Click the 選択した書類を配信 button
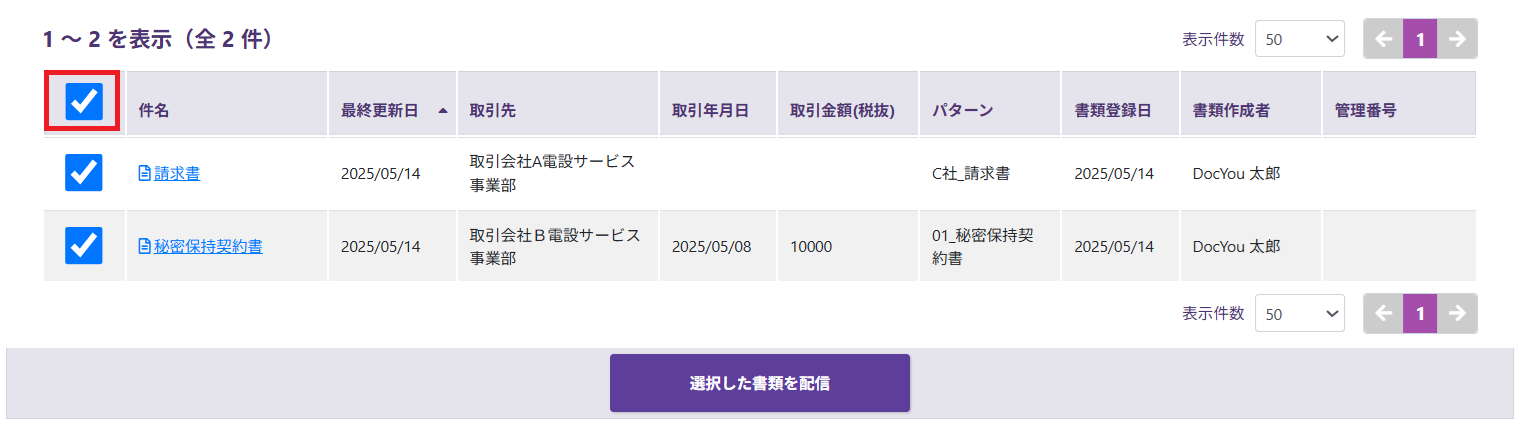 coord(760,383)
